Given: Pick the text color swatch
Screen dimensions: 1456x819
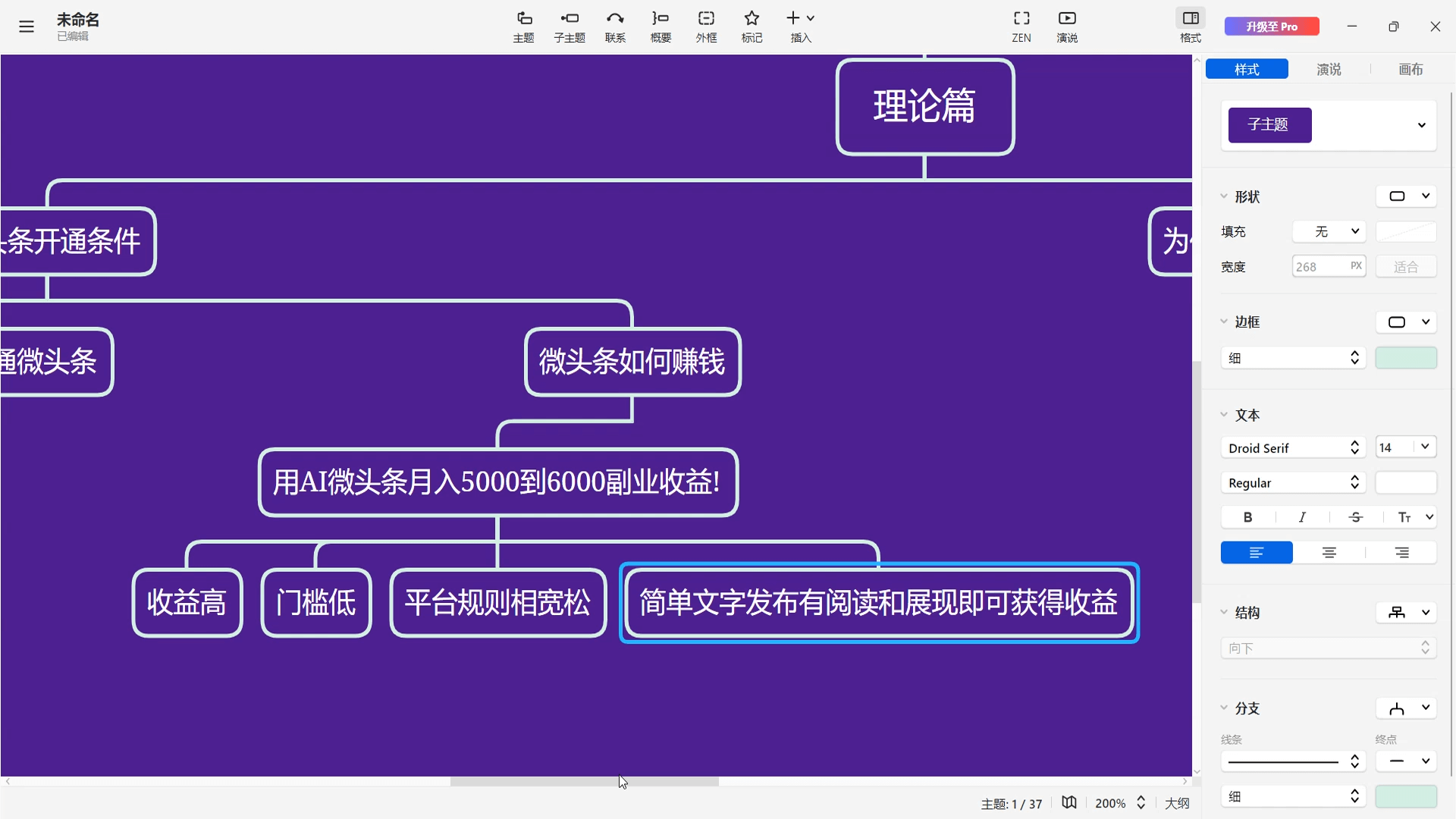Looking at the screenshot, I should (x=1406, y=482).
